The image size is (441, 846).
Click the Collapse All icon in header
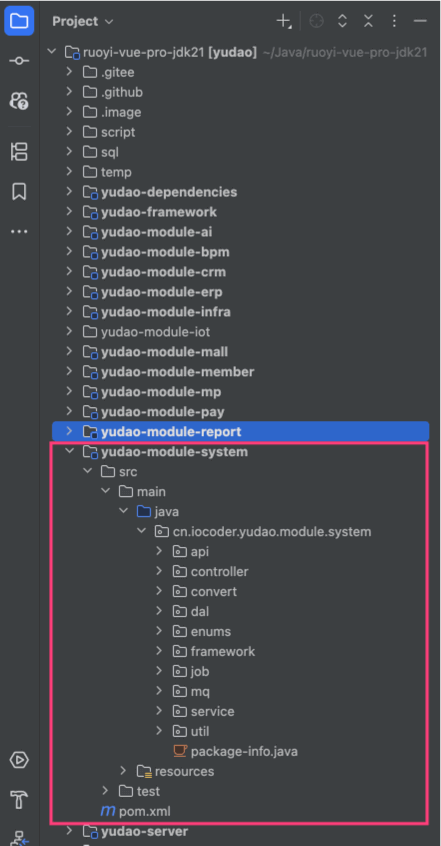[x=368, y=21]
